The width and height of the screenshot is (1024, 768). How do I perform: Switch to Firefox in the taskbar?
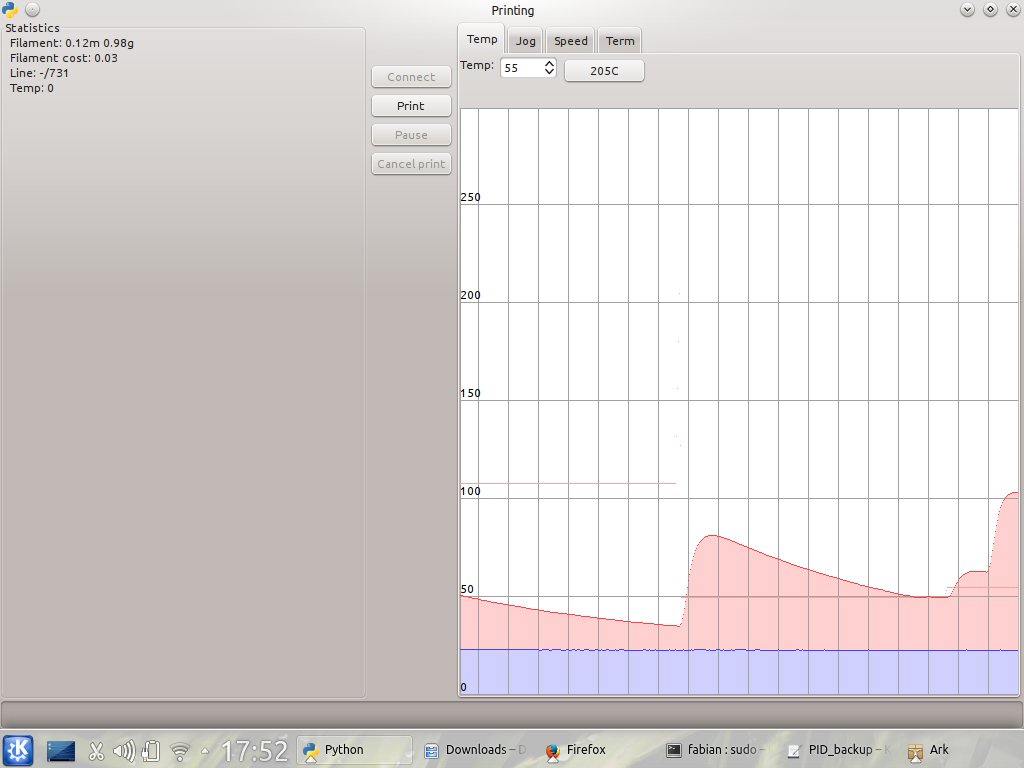tap(585, 750)
